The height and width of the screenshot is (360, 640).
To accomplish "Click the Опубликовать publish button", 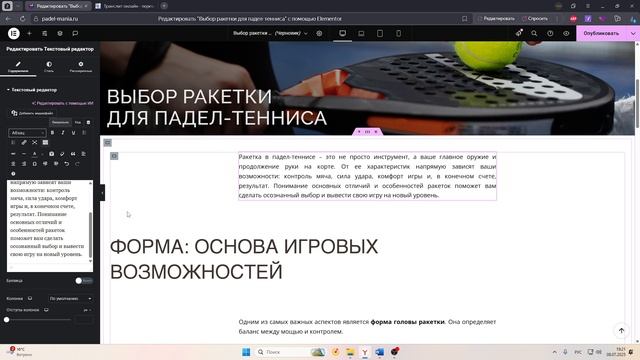I will pos(601,33).
